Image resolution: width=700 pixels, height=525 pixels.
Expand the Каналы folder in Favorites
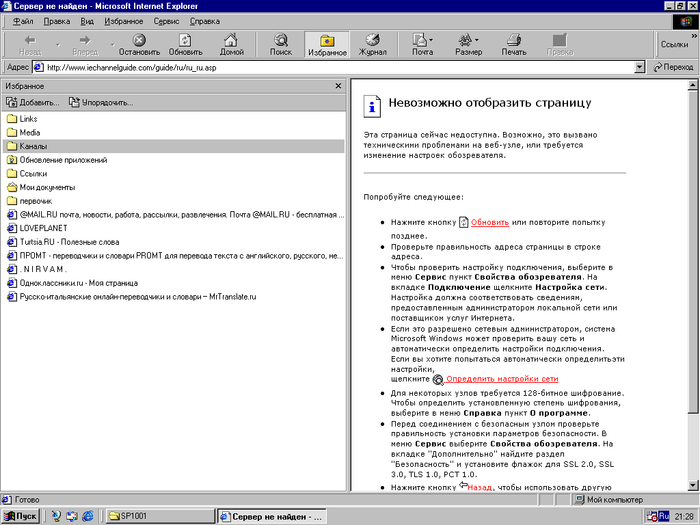(x=33, y=146)
